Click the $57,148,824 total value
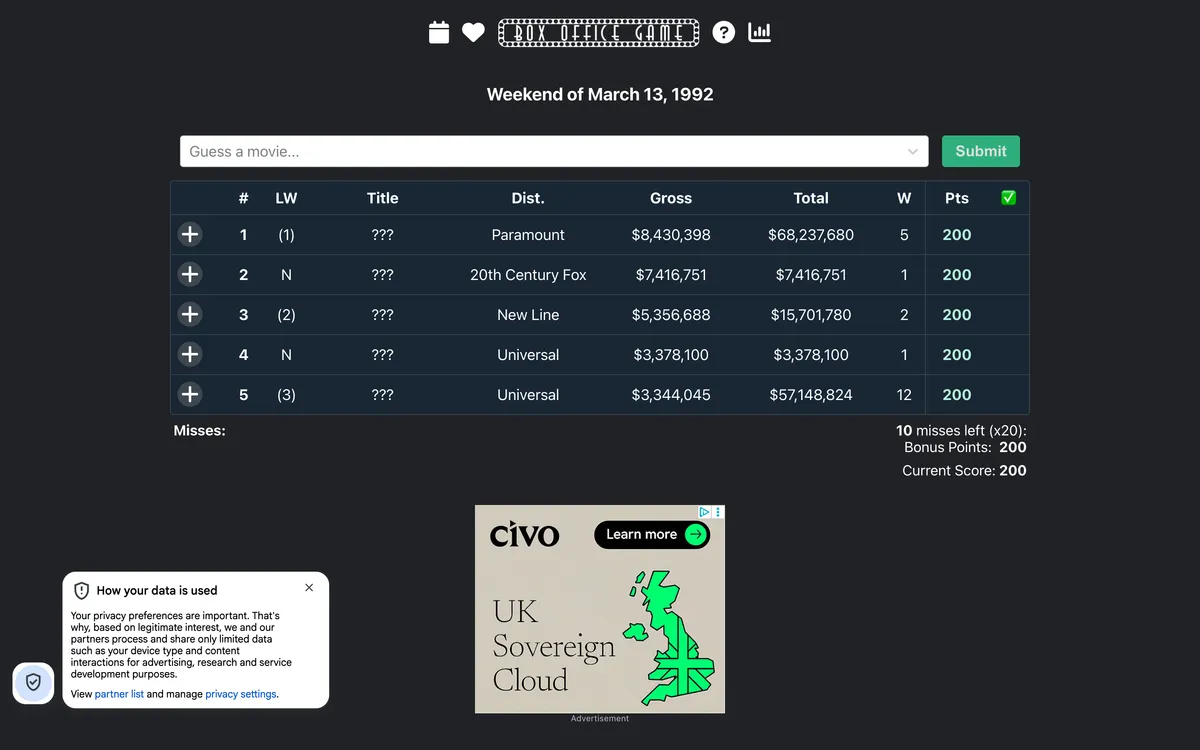The width and height of the screenshot is (1200, 750). [811, 395]
